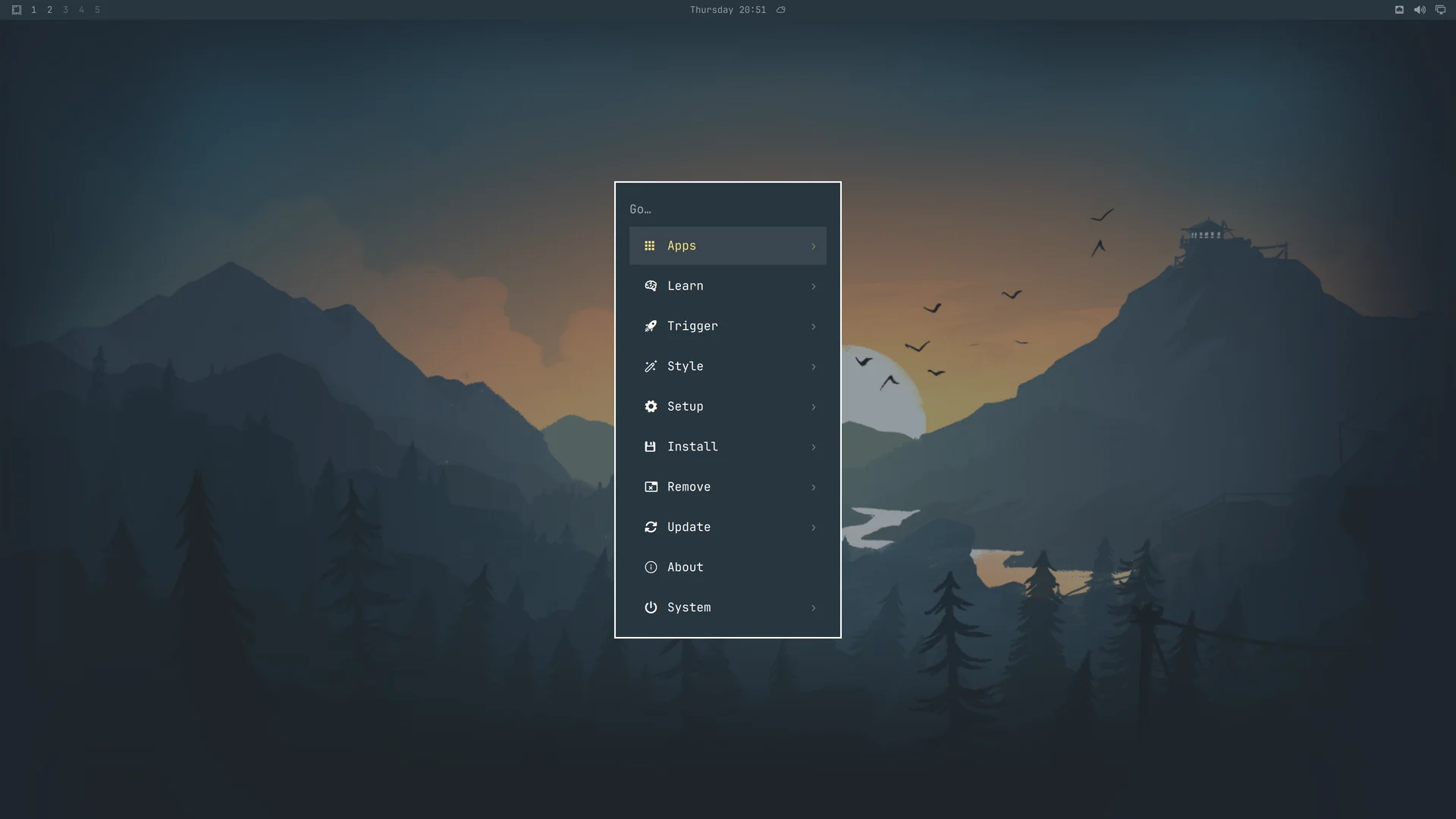Click the Style magic wand icon
This screenshot has width=1456, height=819.
tap(651, 366)
